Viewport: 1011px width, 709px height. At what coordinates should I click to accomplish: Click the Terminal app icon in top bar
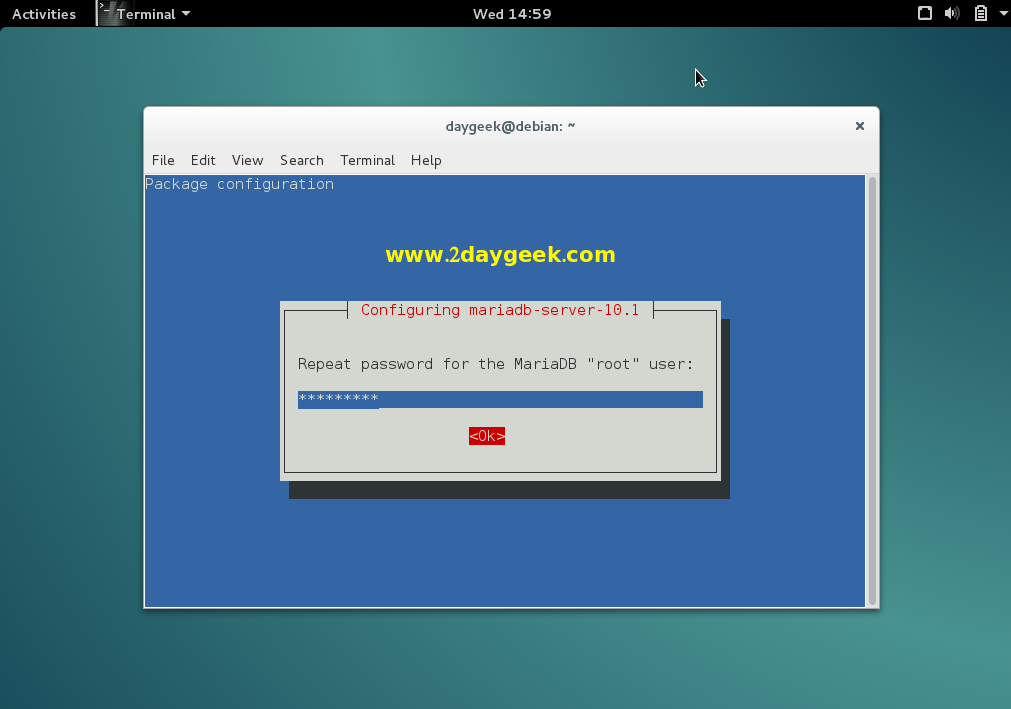coord(106,13)
